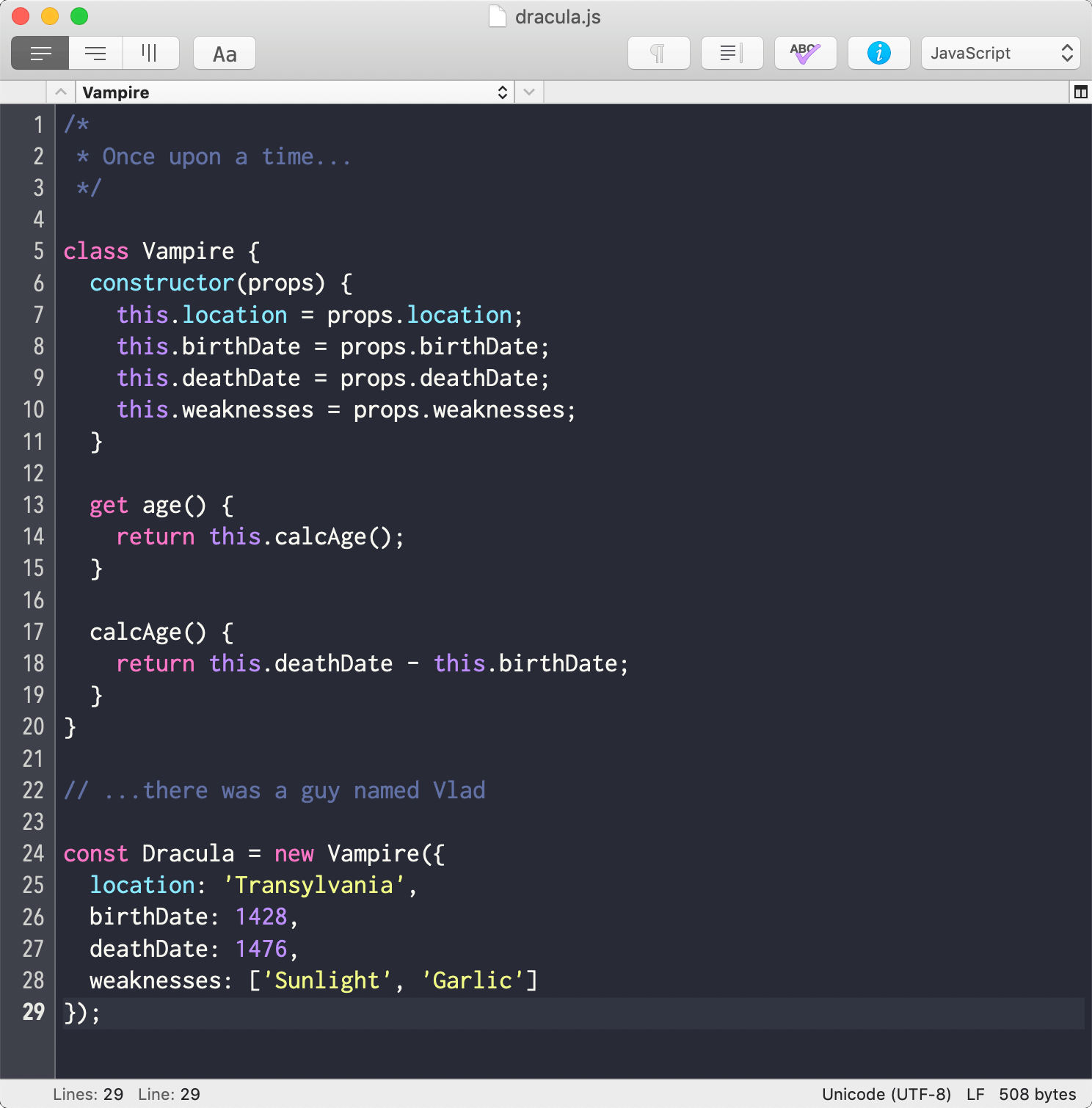The image size is (1092, 1108).
Task: Click the 508 bytes indicator
Action: click(1037, 1094)
